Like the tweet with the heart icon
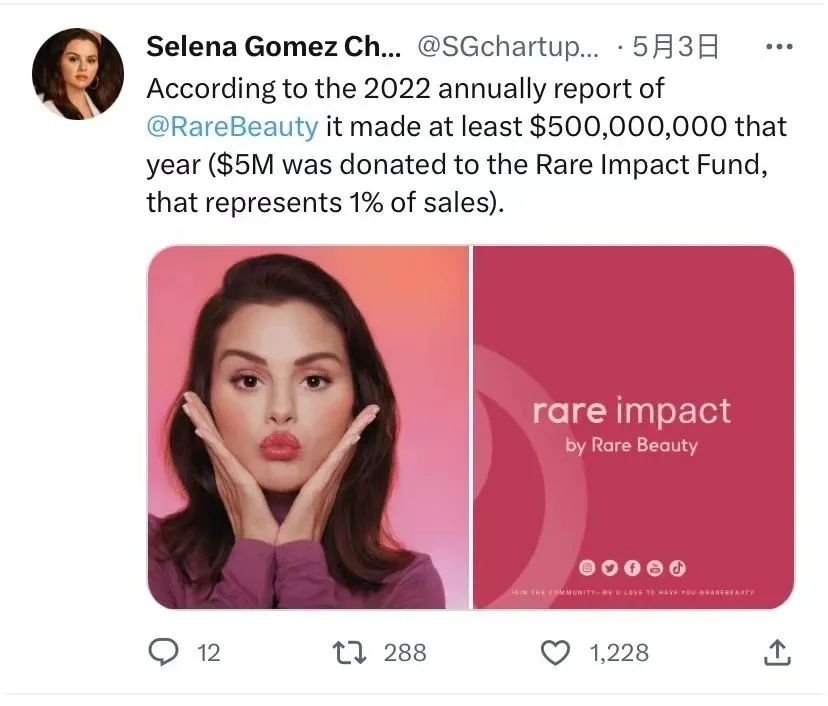Viewport: 828px width, 706px height. (x=554, y=653)
